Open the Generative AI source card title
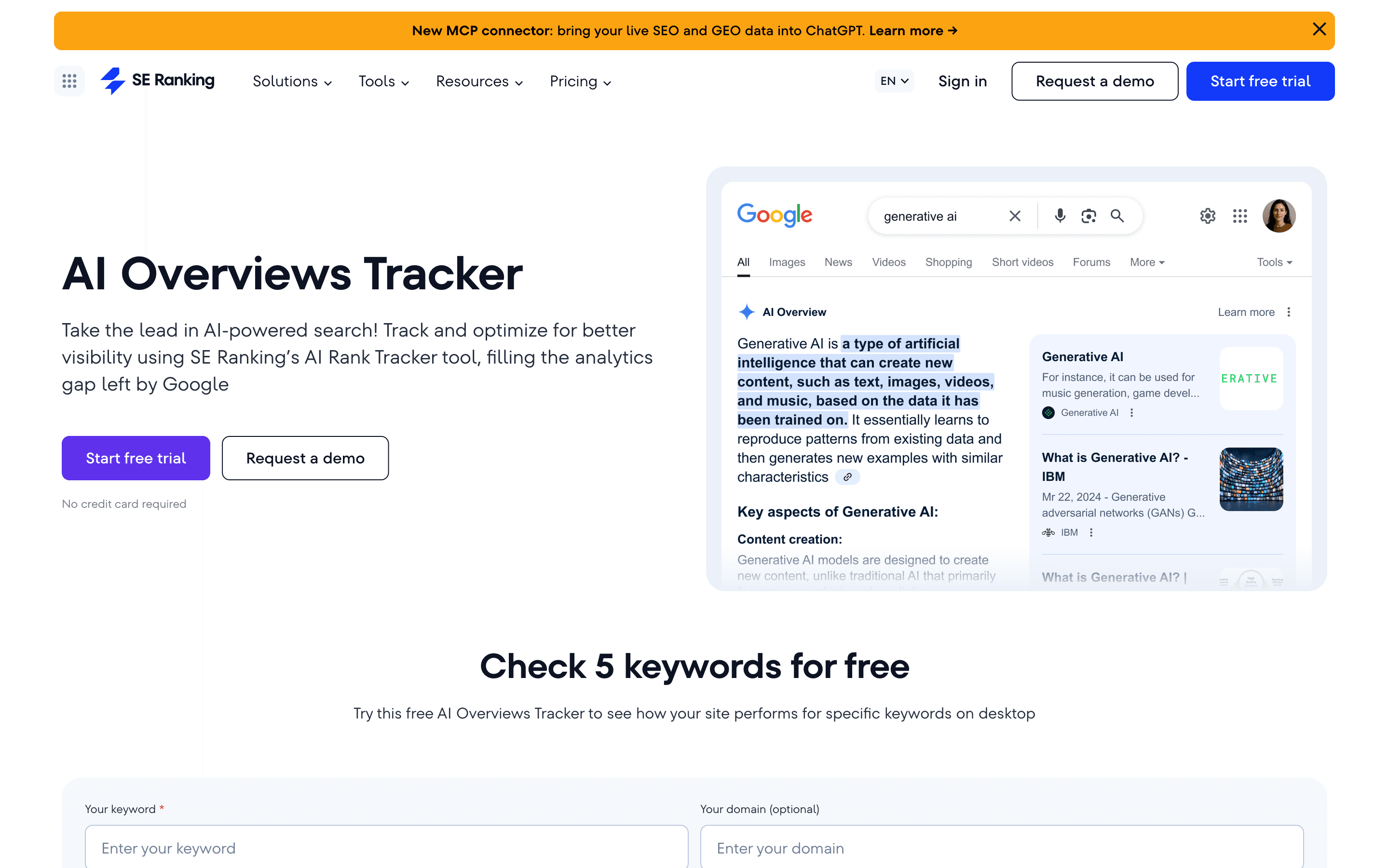The width and height of the screenshot is (1389, 868). pyautogui.click(x=1082, y=356)
